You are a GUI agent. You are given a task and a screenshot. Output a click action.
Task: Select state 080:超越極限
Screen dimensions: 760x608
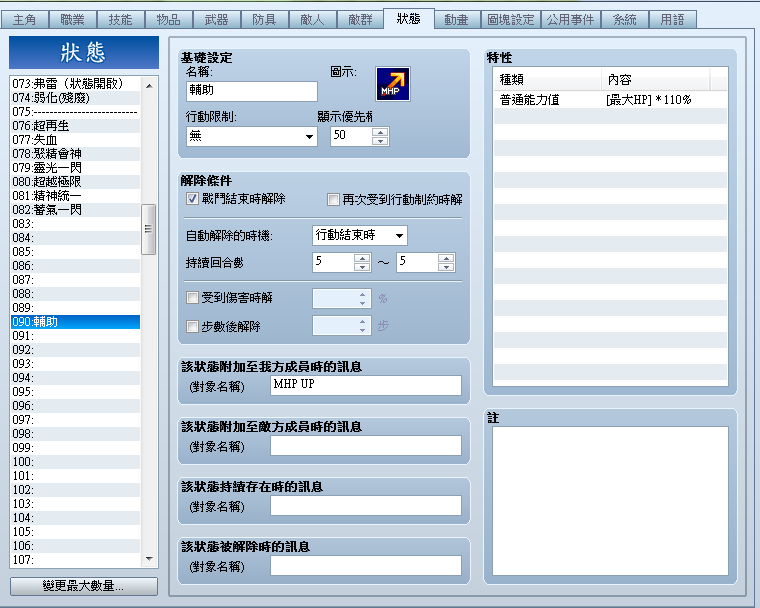pos(76,182)
